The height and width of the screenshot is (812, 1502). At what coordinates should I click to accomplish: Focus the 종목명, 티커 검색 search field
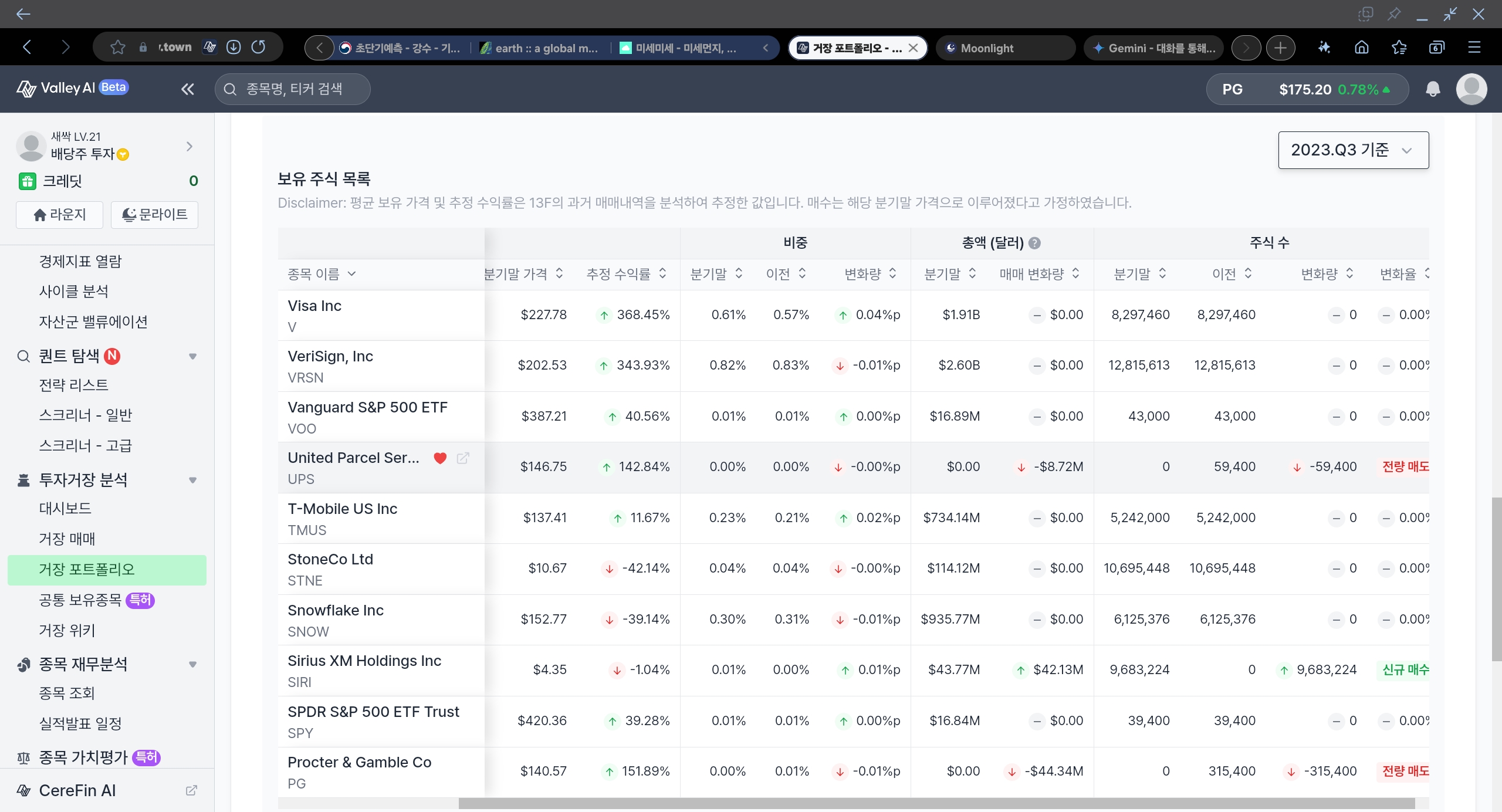(x=293, y=89)
